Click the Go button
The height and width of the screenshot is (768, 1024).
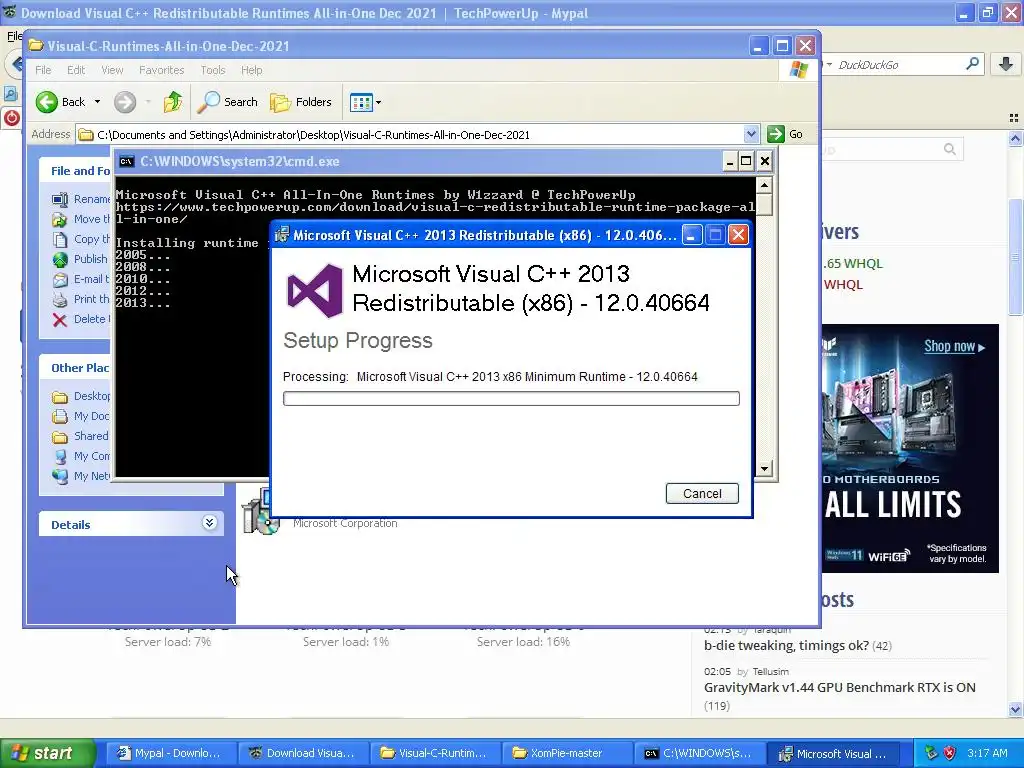[785, 135]
